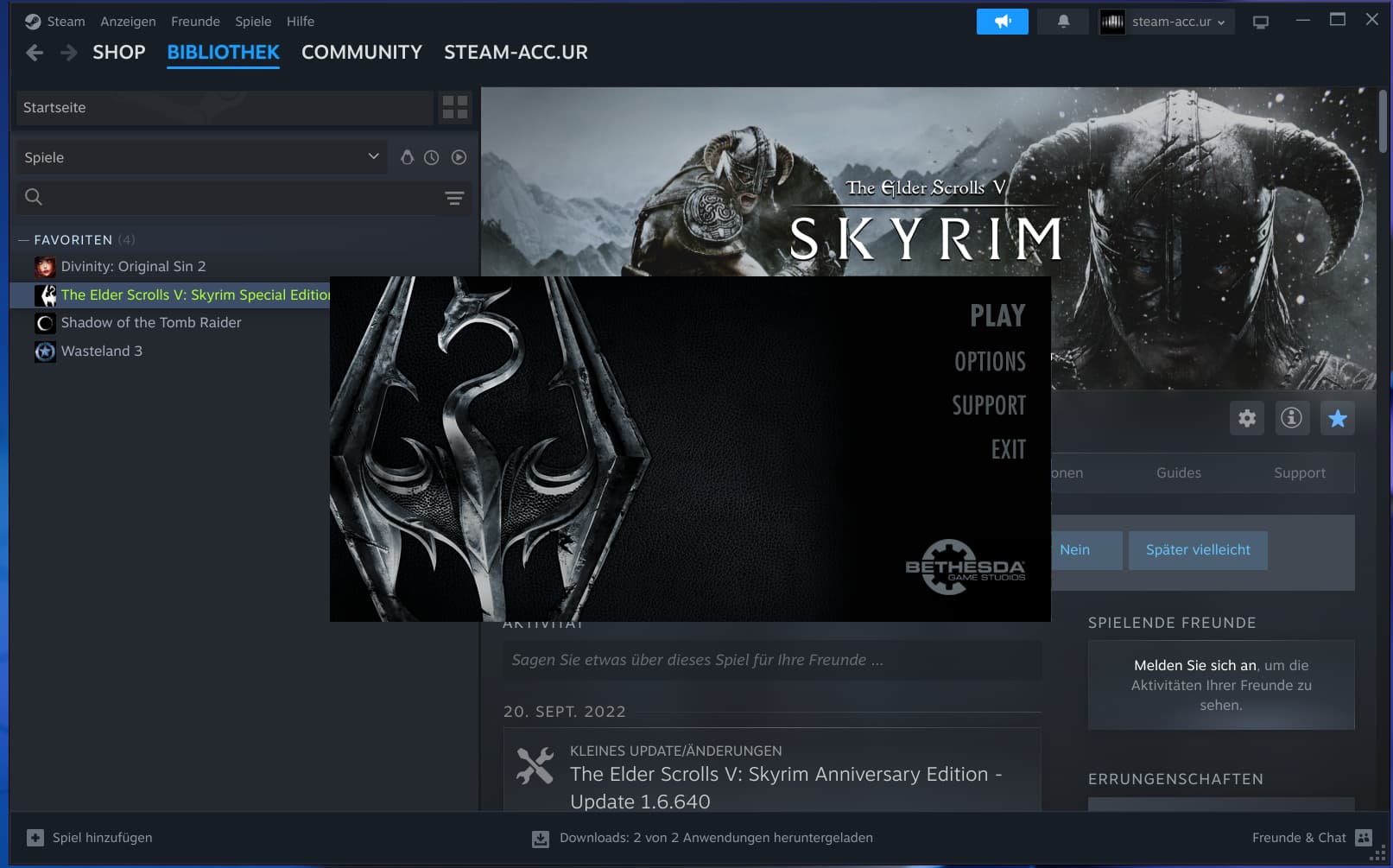Toggle sort by recent activity clock icon
Viewport: 1393px width, 868px height.
click(x=432, y=157)
